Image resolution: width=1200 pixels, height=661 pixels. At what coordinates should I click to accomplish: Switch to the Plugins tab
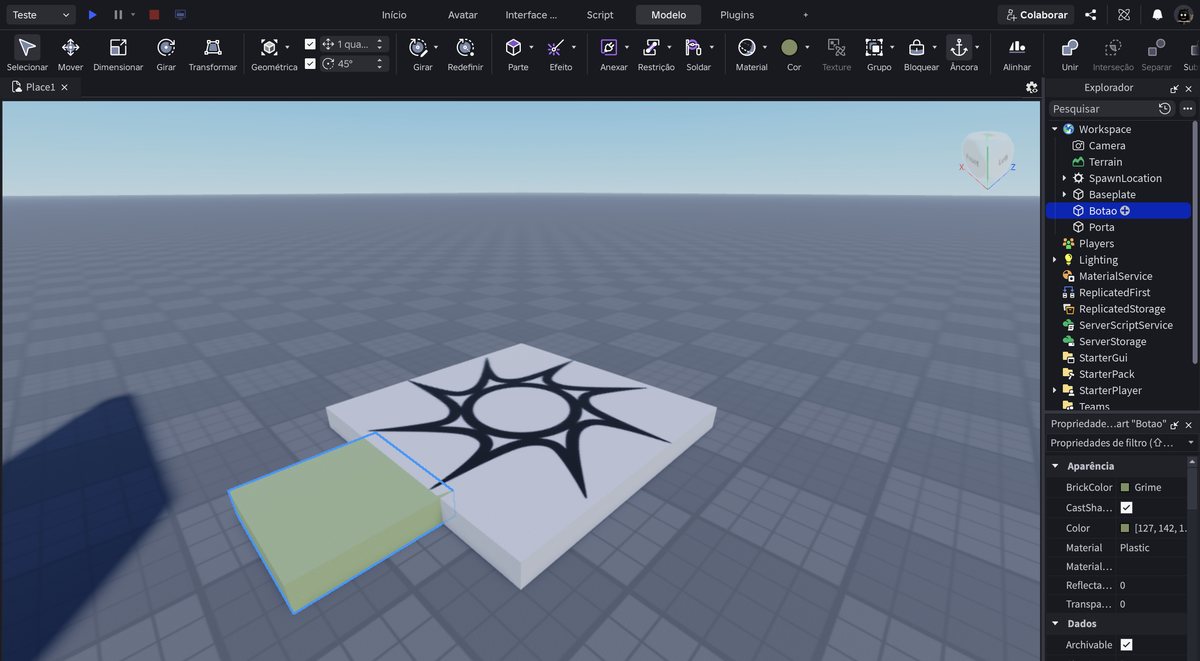[737, 15]
